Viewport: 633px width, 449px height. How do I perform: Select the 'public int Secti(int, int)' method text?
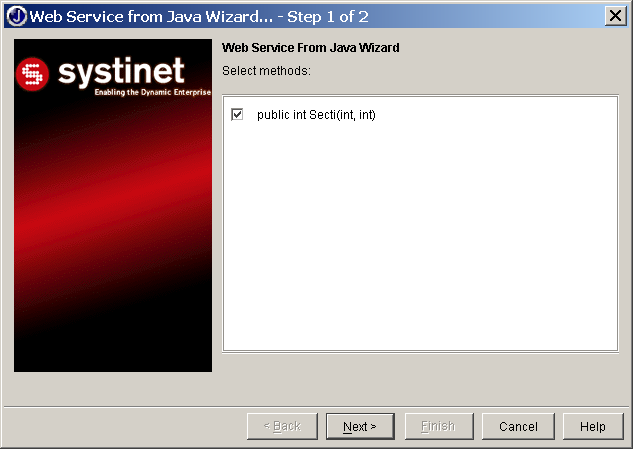coord(316,115)
